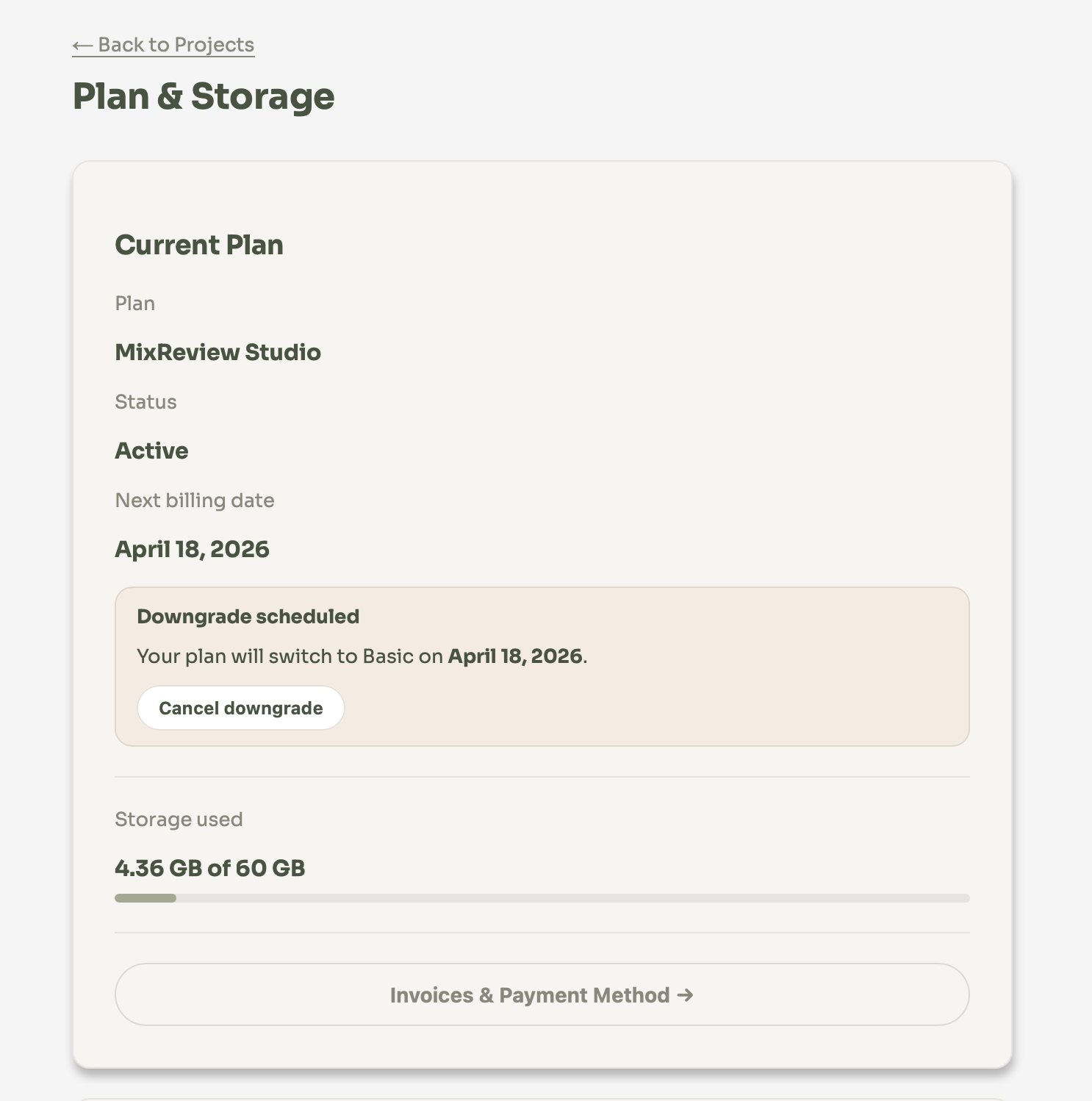
Task: Click the Next billing date label
Action: click(x=195, y=500)
